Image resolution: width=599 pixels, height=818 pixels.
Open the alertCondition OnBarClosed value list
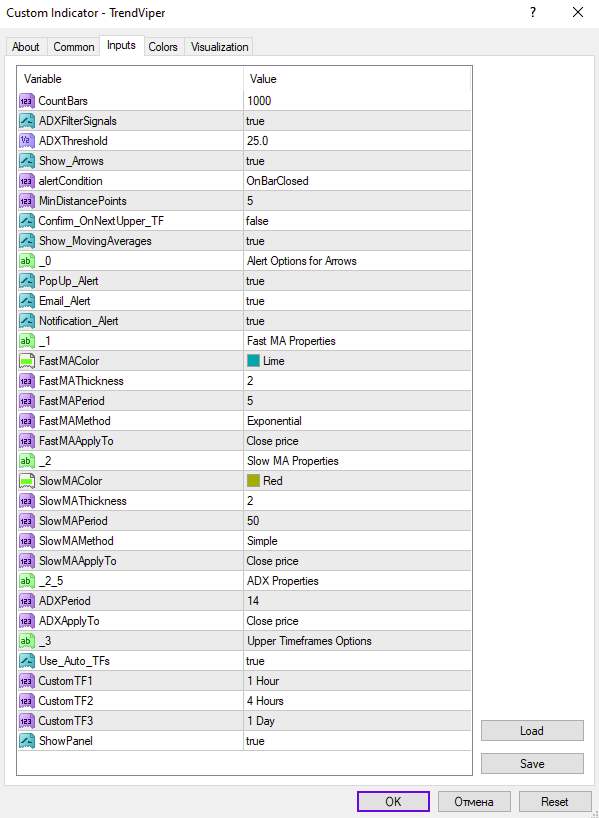tap(357, 181)
